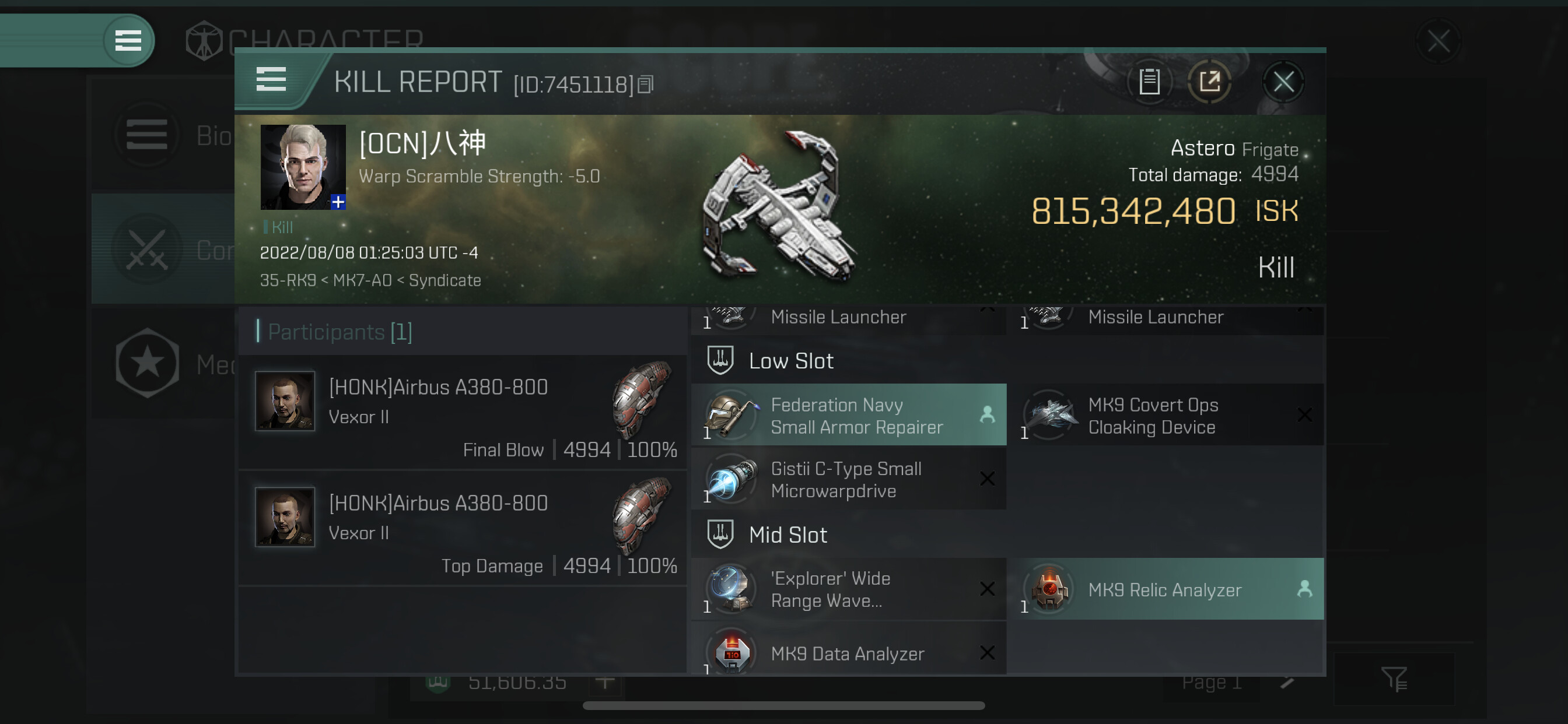Open the 35-RK9 system location link
Image resolution: width=1568 pixels, height=724 pixels.
coord(288,280)
